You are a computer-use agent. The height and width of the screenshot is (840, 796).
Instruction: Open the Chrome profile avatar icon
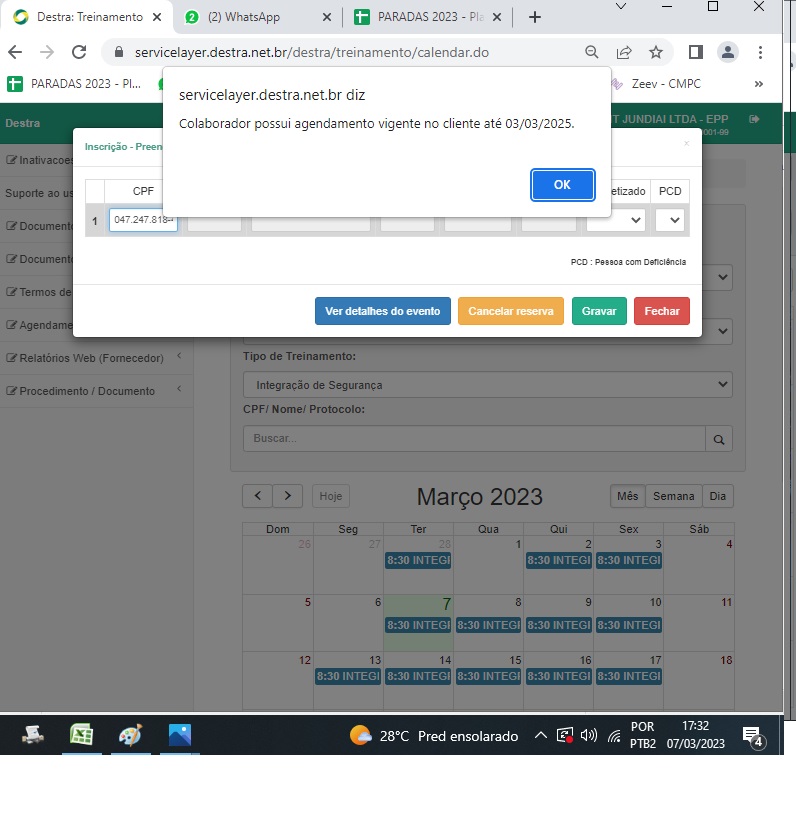(728, 52)
